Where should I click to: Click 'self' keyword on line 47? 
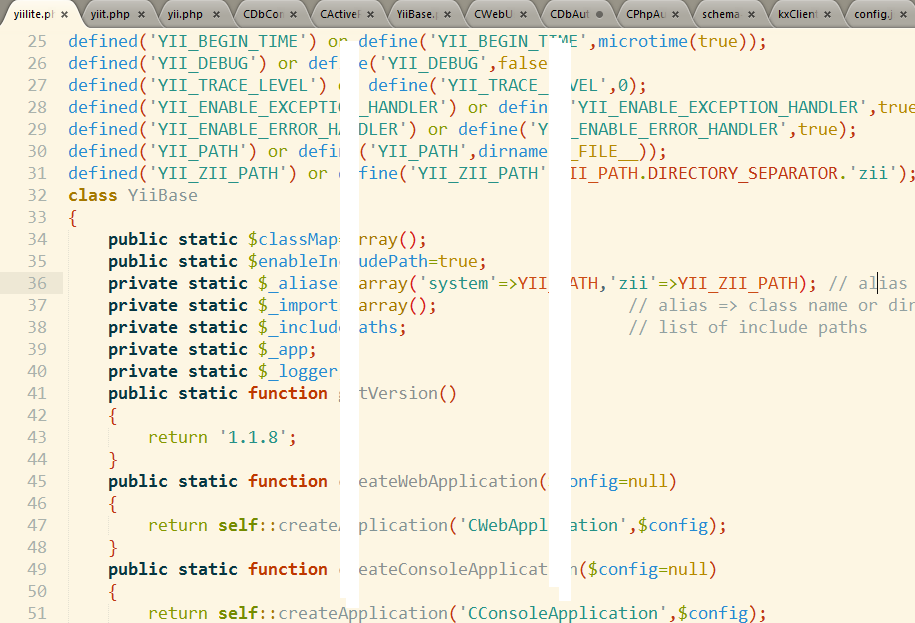[238, 526]
